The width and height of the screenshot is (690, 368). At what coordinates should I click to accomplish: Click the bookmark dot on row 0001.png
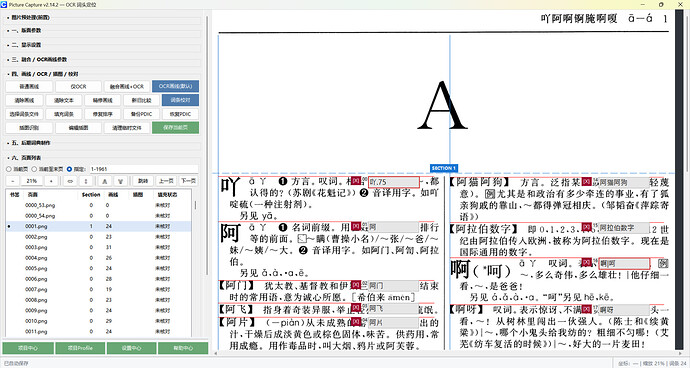point(9,226)
